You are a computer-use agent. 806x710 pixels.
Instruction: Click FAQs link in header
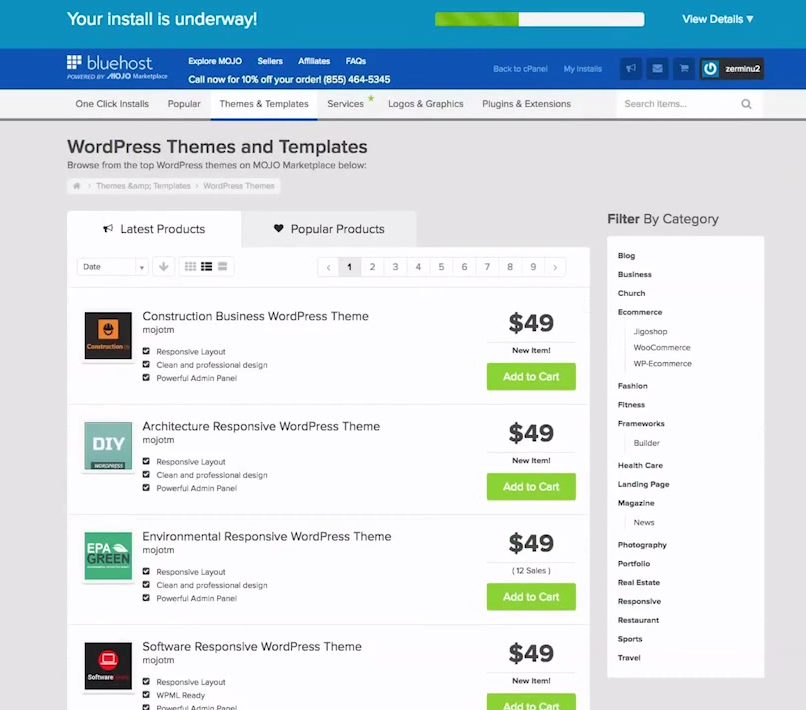(x=356, y=61)
